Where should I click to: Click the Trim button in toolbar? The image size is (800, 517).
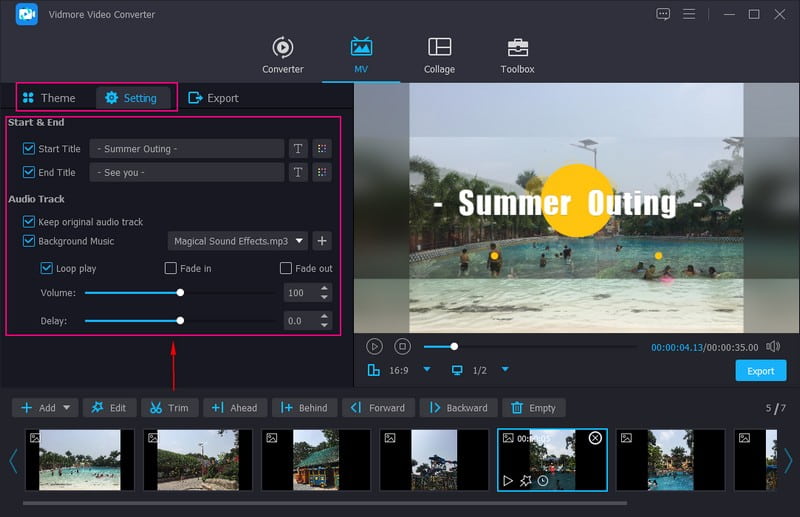(x=168, y=408)
